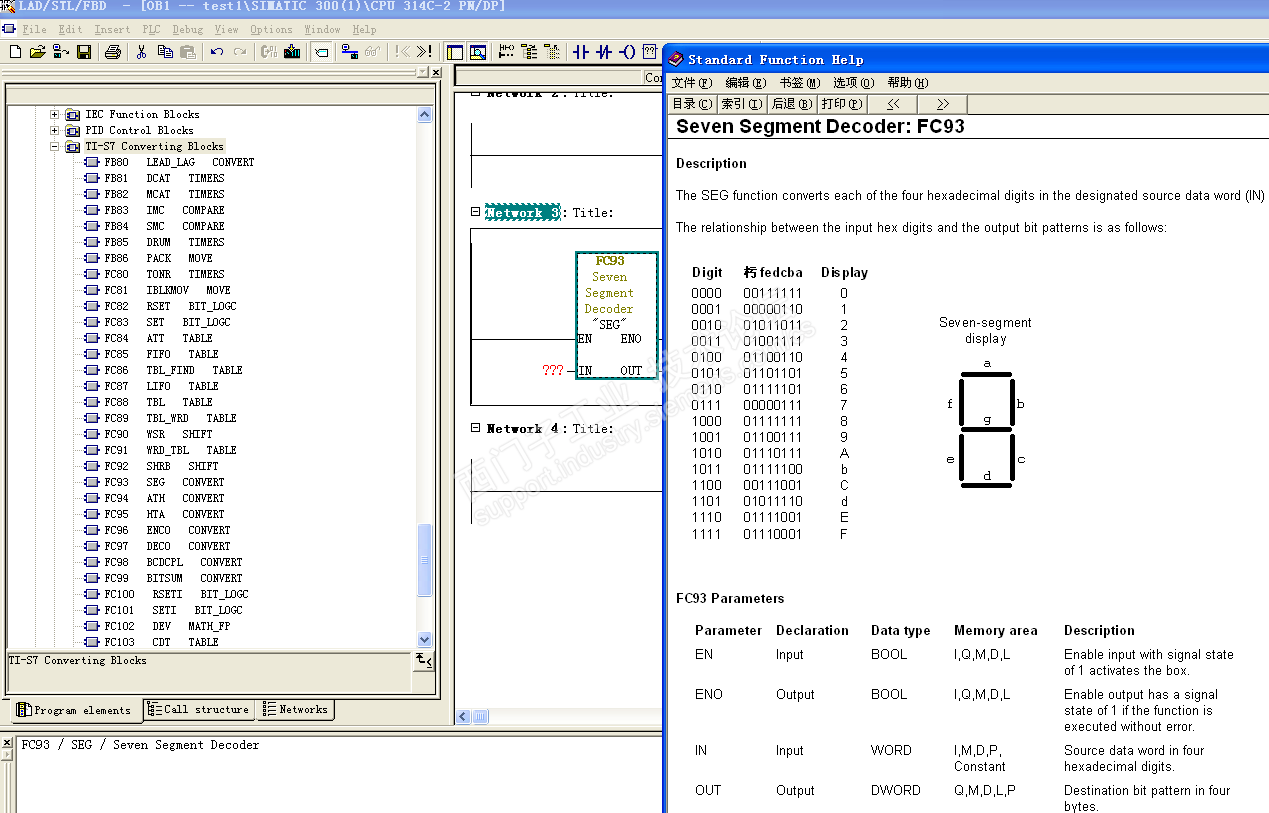Click the Undo arrow icon

(x=217, y=52)
